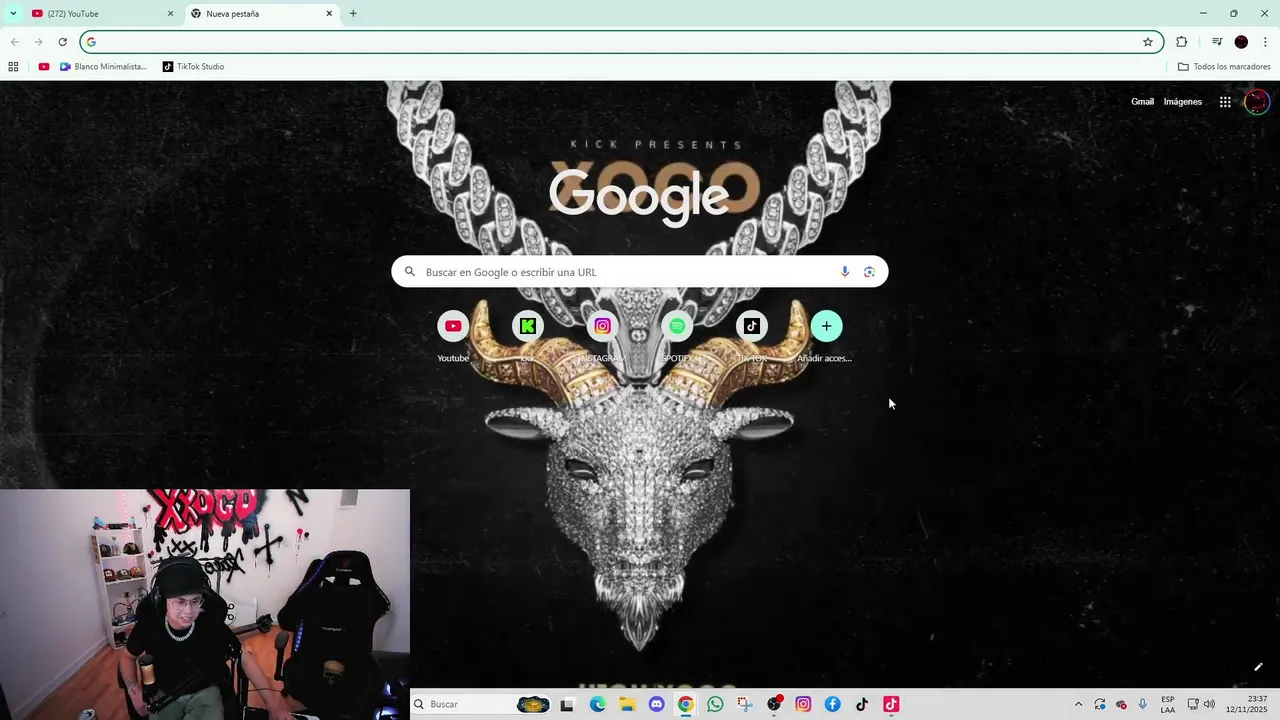Screen dimensions: 1280x720
Task: Open the Todos los marcadores folder
Action: pyautogui.click(x=1224, y=67)
